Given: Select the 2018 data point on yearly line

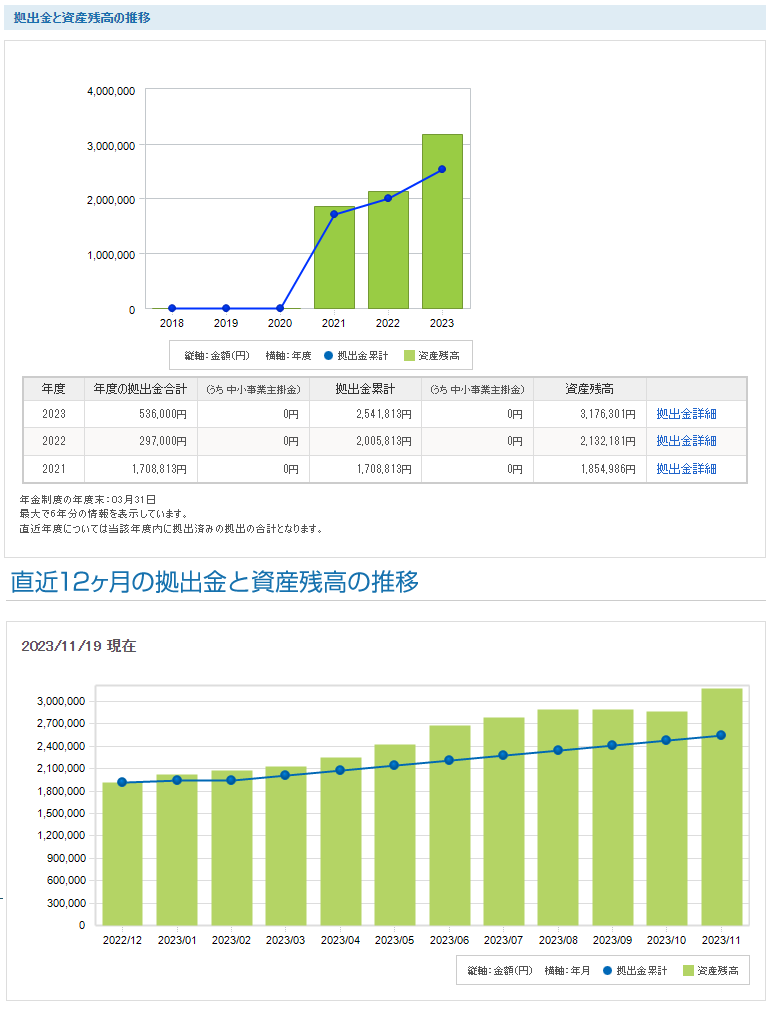Looking at the screenshot, I should (x=172, y=308).
